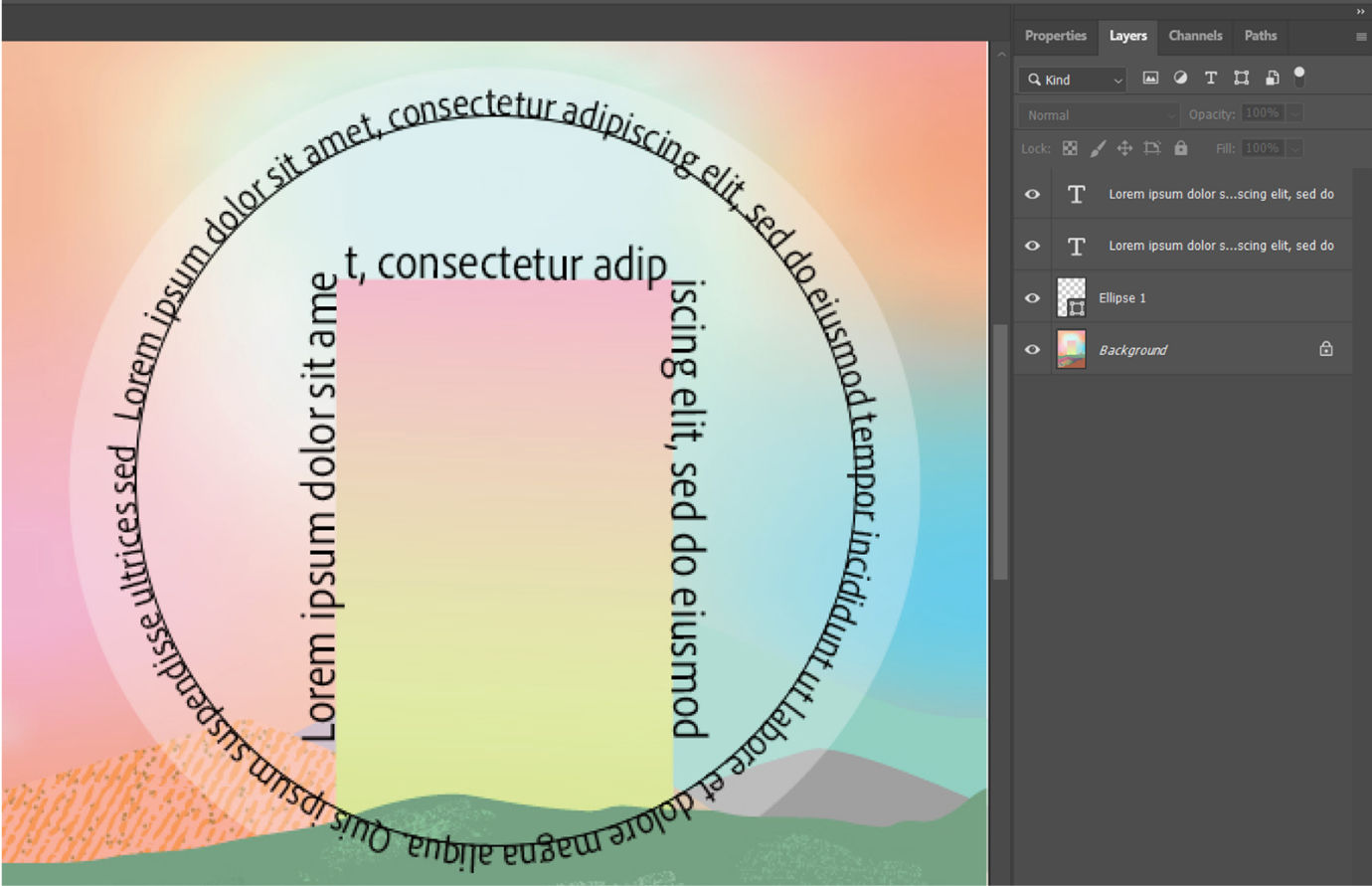The height and width of the screenshot is (886, 1372).
Task: Open the Opacity dropdown arrow
Action: (x=1294, y=112)
